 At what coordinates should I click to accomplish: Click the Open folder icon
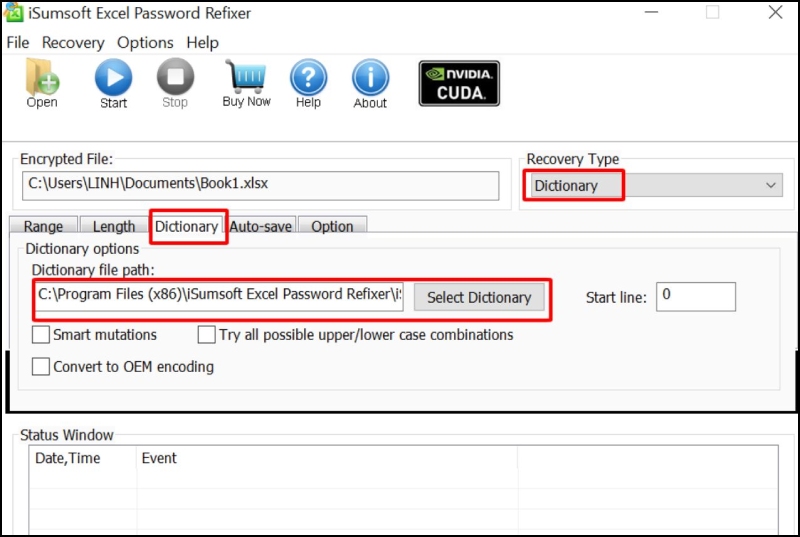pyautogui.click(x=42, y=78)
